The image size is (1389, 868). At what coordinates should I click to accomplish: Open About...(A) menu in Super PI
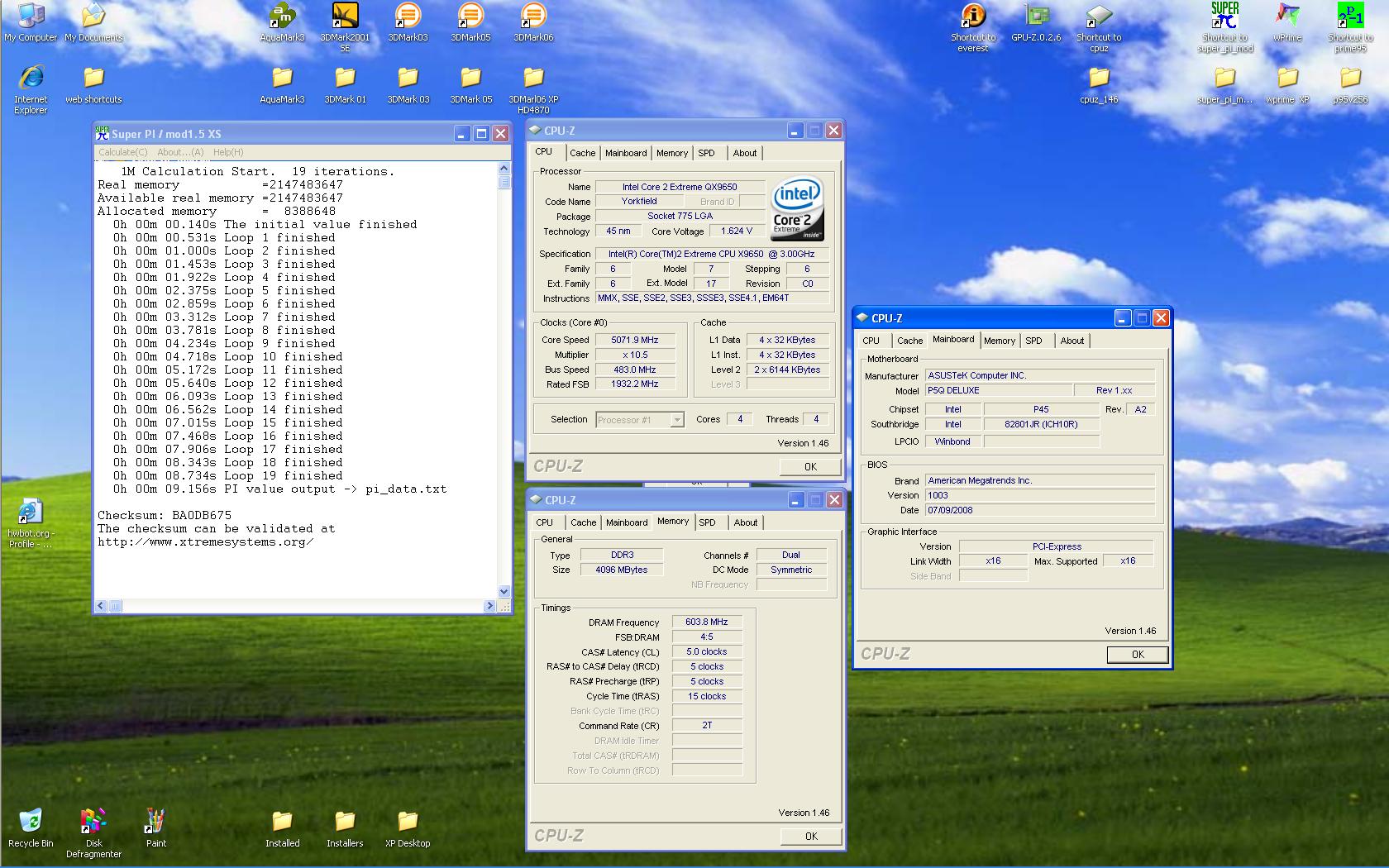[180, 152]
